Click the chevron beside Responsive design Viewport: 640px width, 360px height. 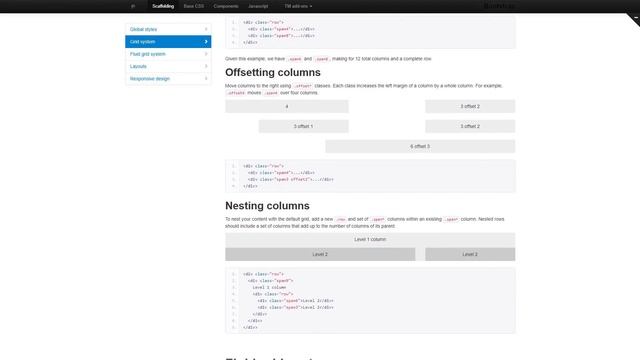point(206,78)
